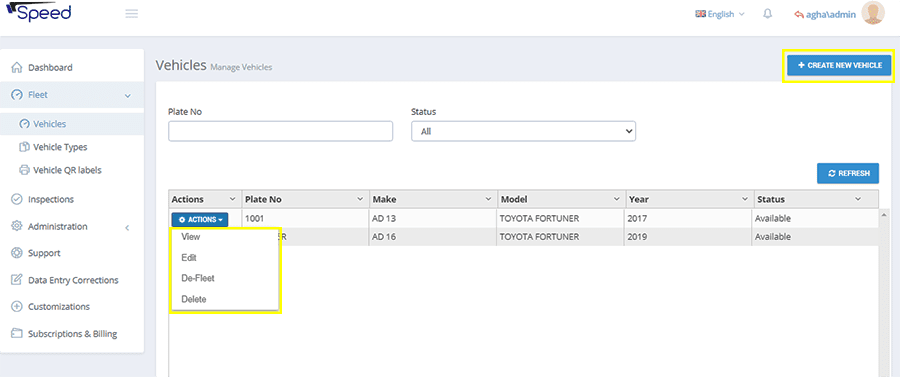Open Subscriptions & Billing
The image size is (900, 377).
click(x=72, y=333)
